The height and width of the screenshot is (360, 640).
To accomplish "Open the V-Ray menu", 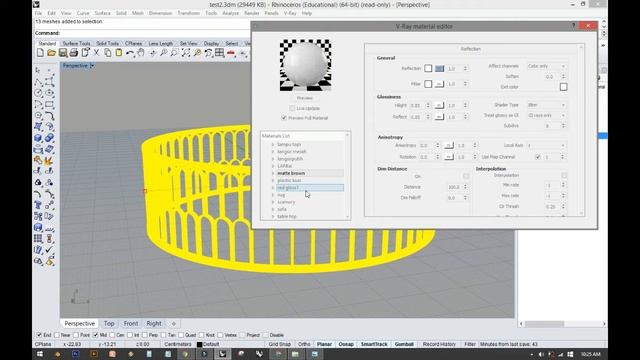I will [x=290, y=13].
